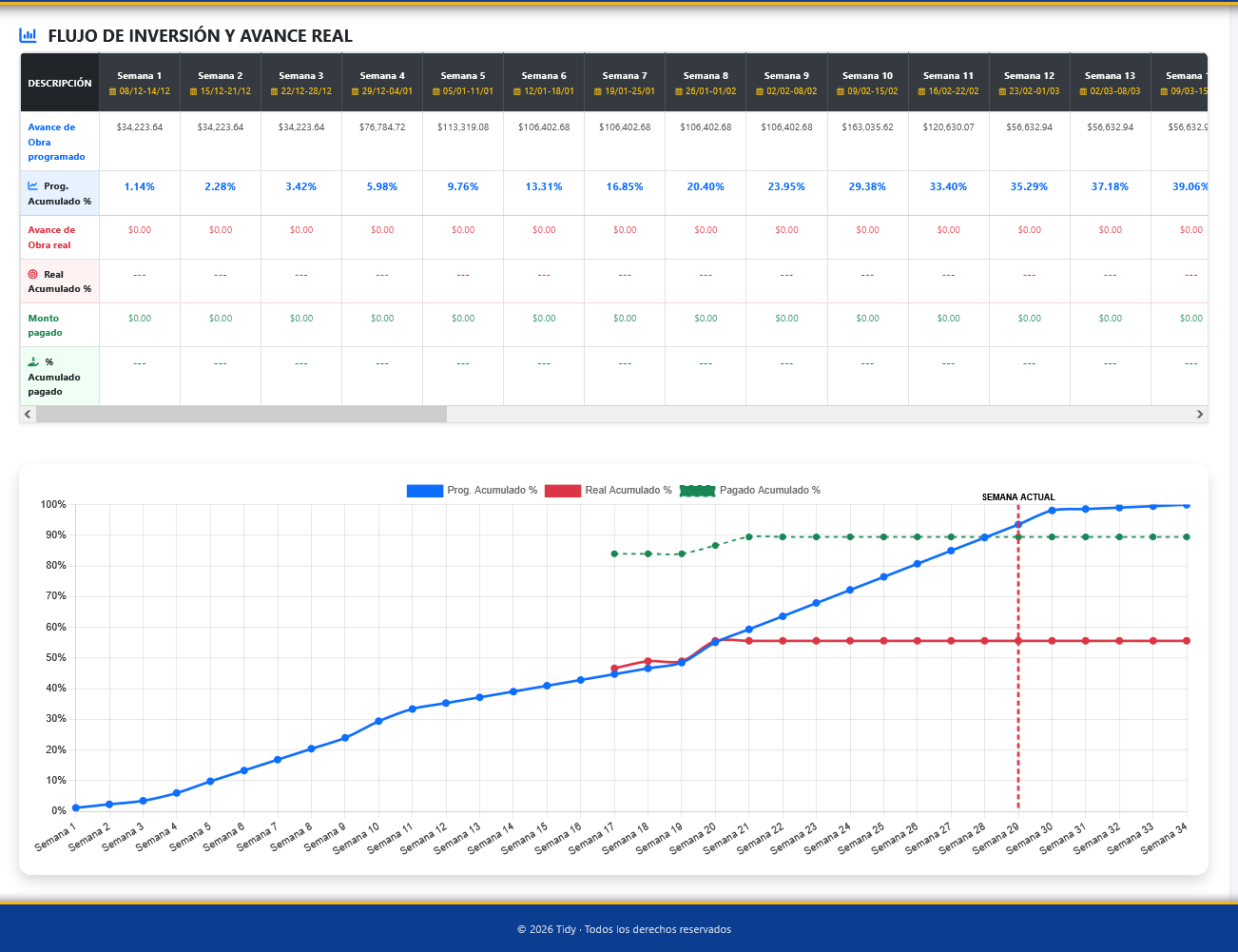Click the calendar icon under Semana 12
The image size is (1238, 952).
(1002, 92)
